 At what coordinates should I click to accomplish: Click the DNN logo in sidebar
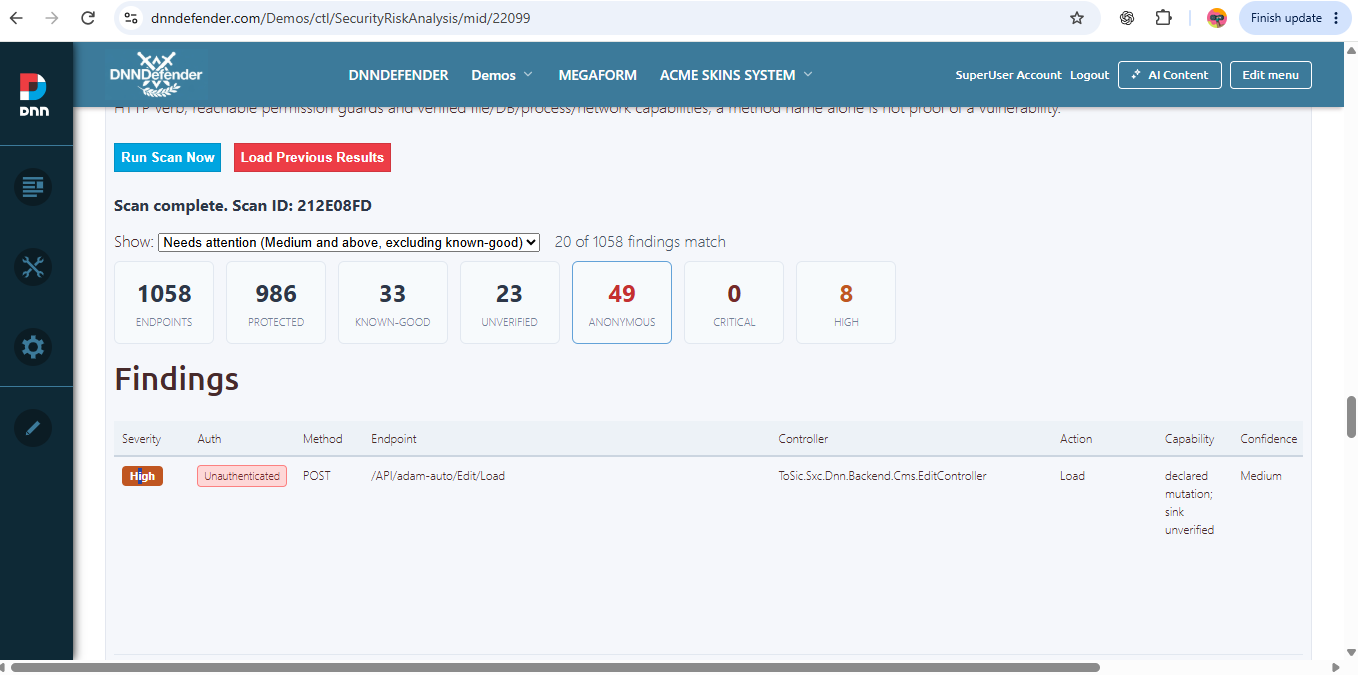click(x=33, y=95)
